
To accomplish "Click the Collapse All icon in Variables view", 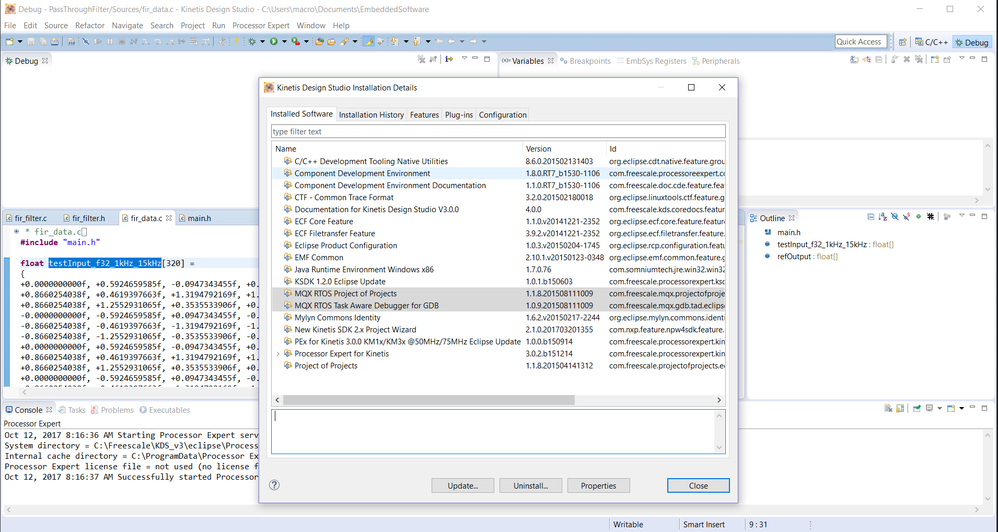I will 879,59.
